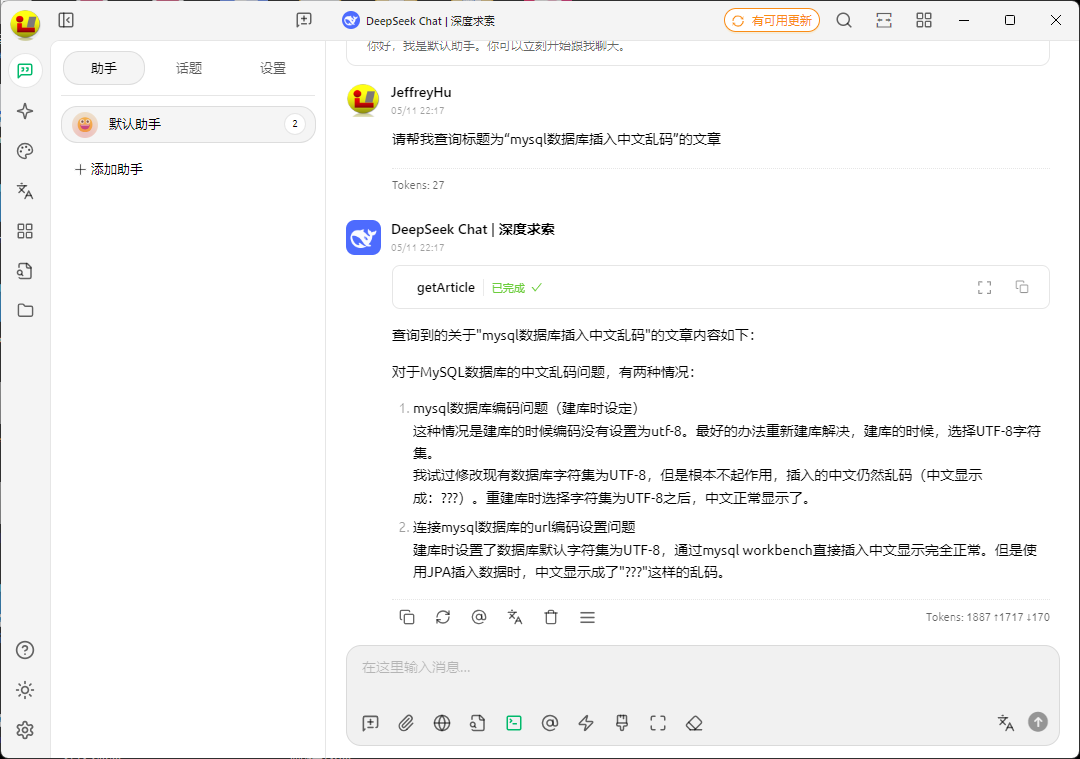The height and width of the screenshot is (759, 1080).
Task: Send the message with the arrow button
Action: pos(1038,722)
